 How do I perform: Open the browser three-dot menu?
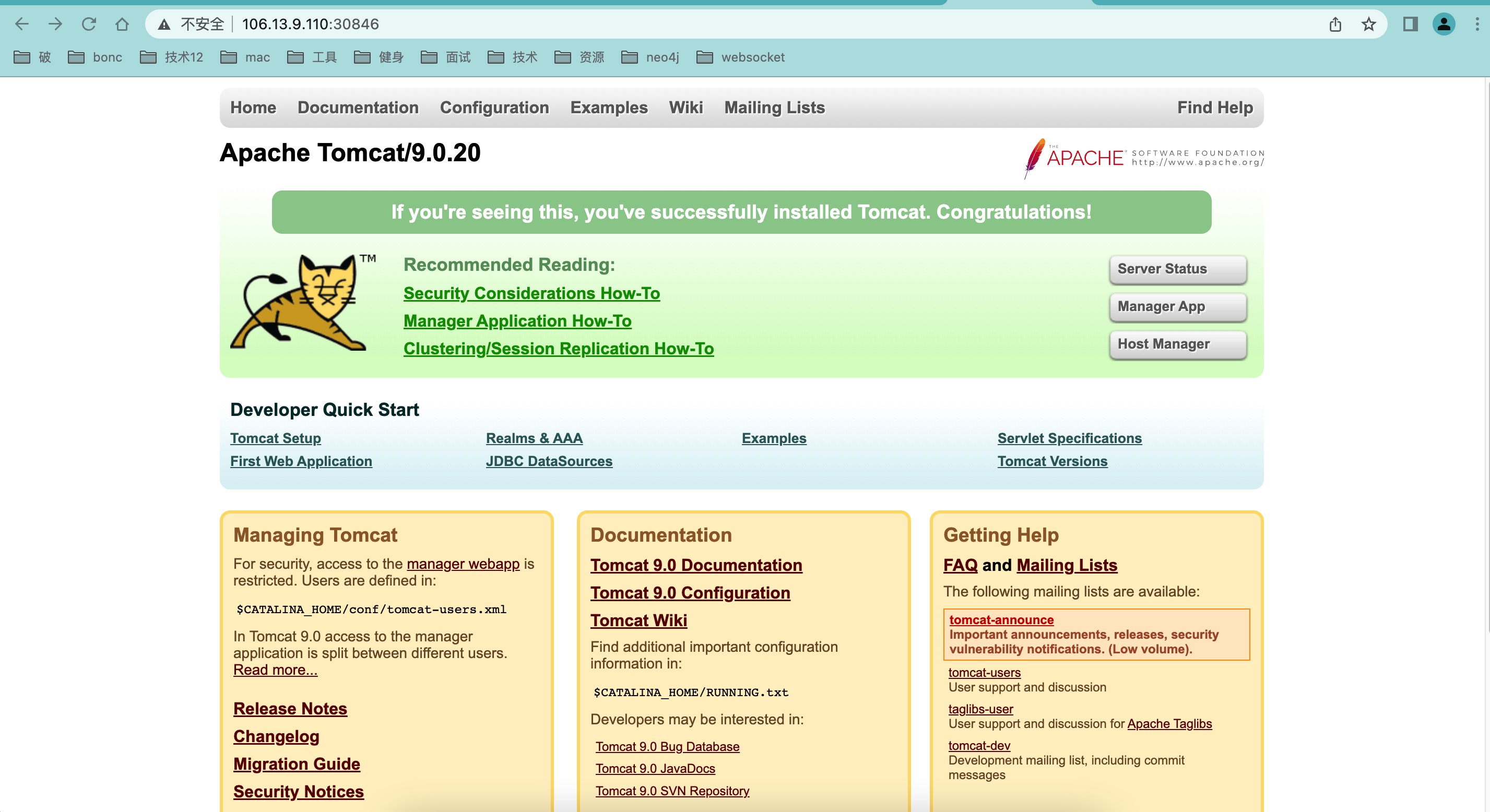tap(1477, 25)
